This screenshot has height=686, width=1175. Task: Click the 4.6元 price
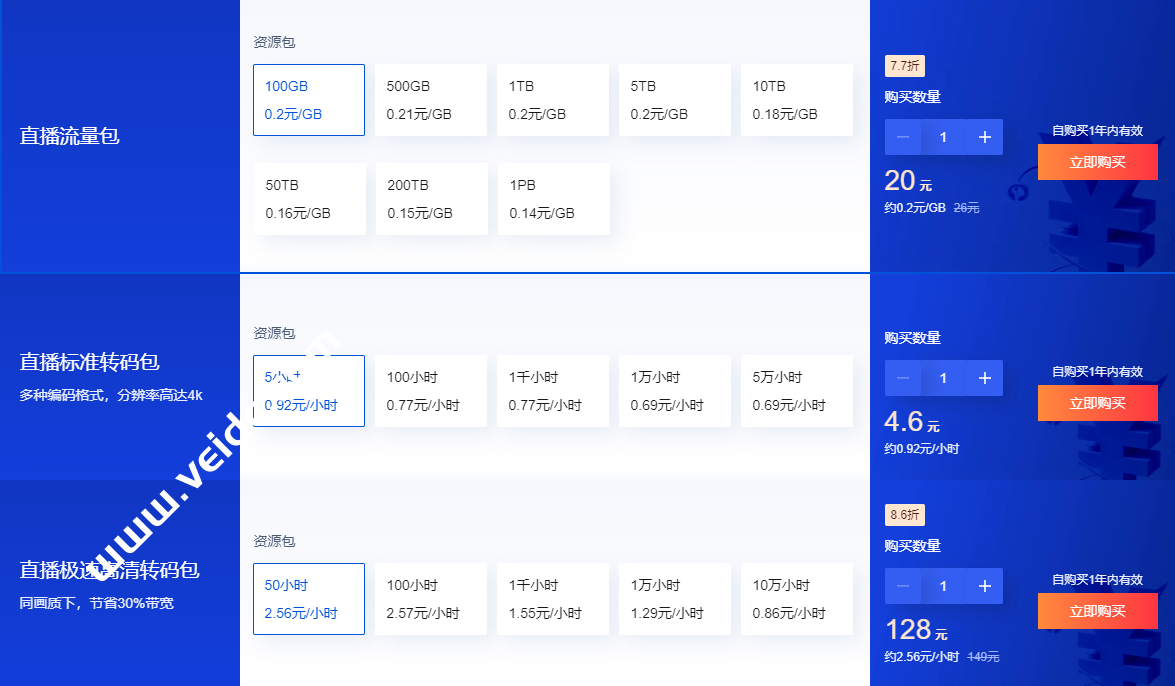coord(912,421)
